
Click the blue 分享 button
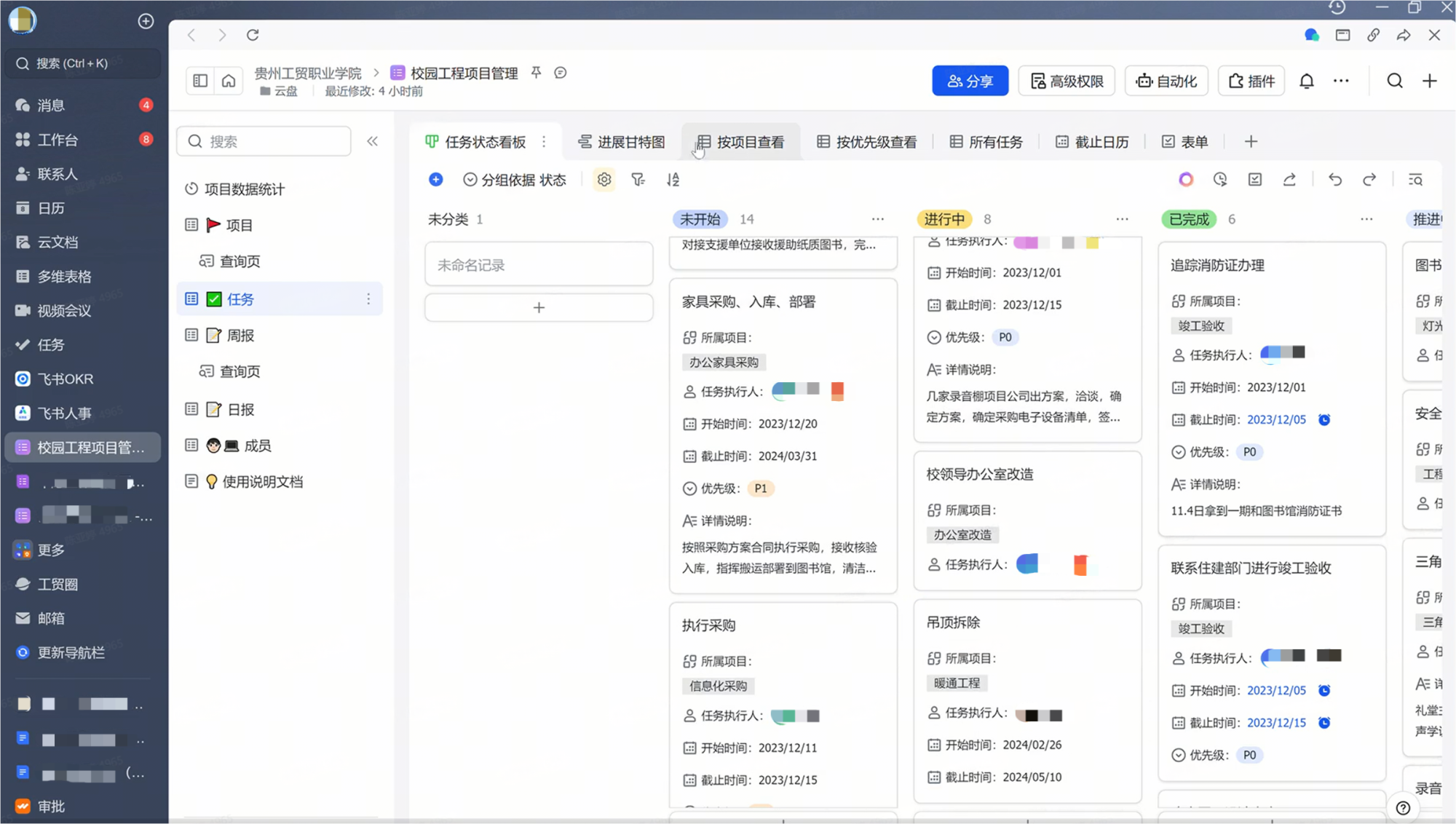pos(970,81)
